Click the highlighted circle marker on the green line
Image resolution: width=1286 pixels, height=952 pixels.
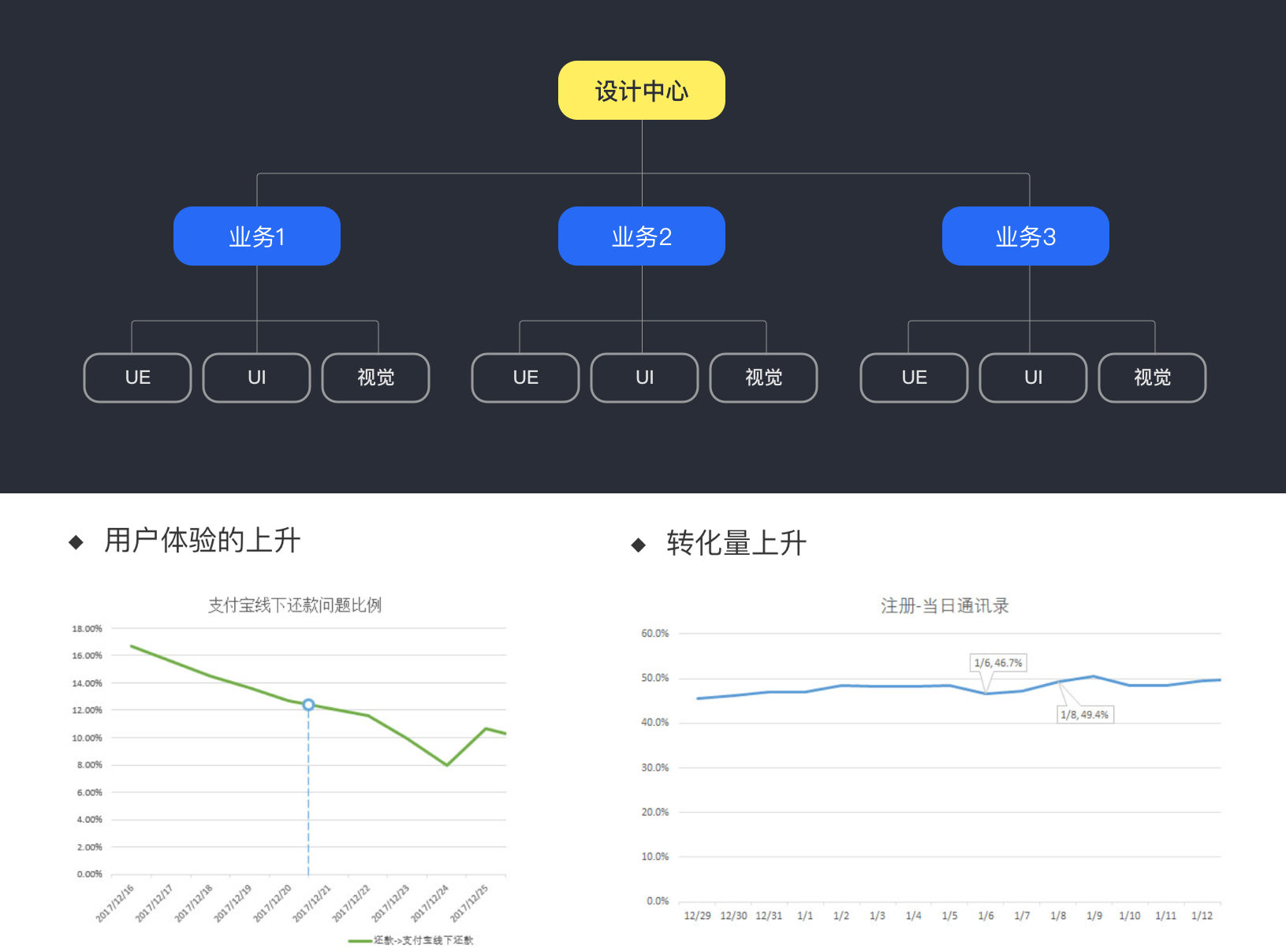(308, 705)
